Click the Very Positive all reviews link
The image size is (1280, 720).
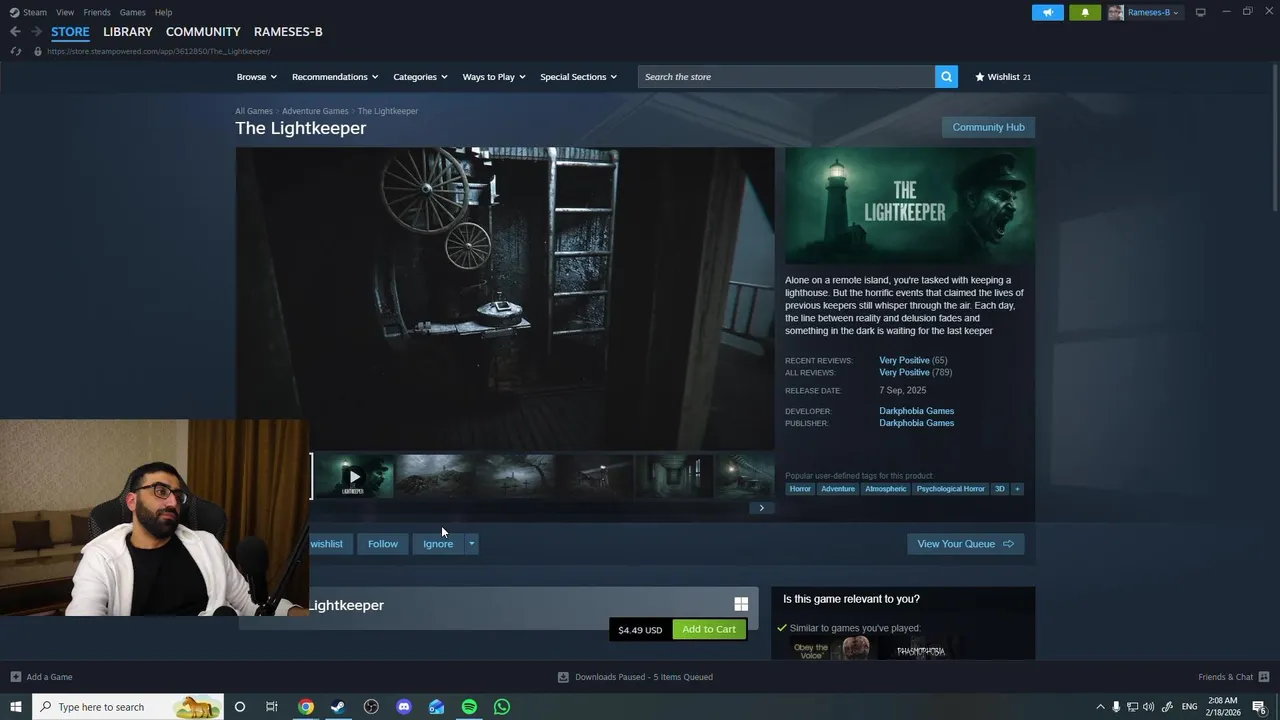tap(904, 372)
